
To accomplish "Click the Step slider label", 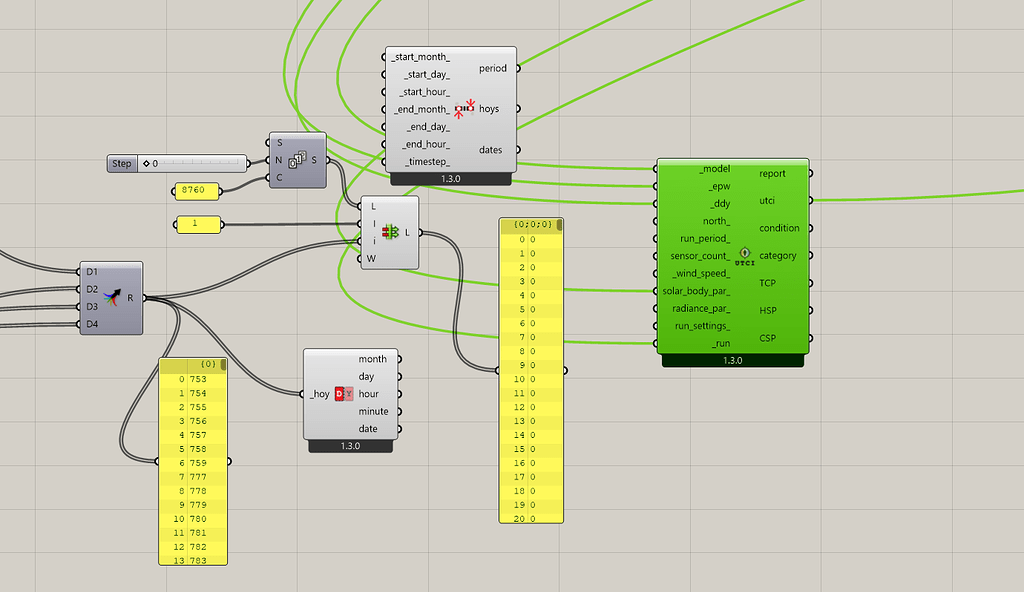I will point(121,163).
